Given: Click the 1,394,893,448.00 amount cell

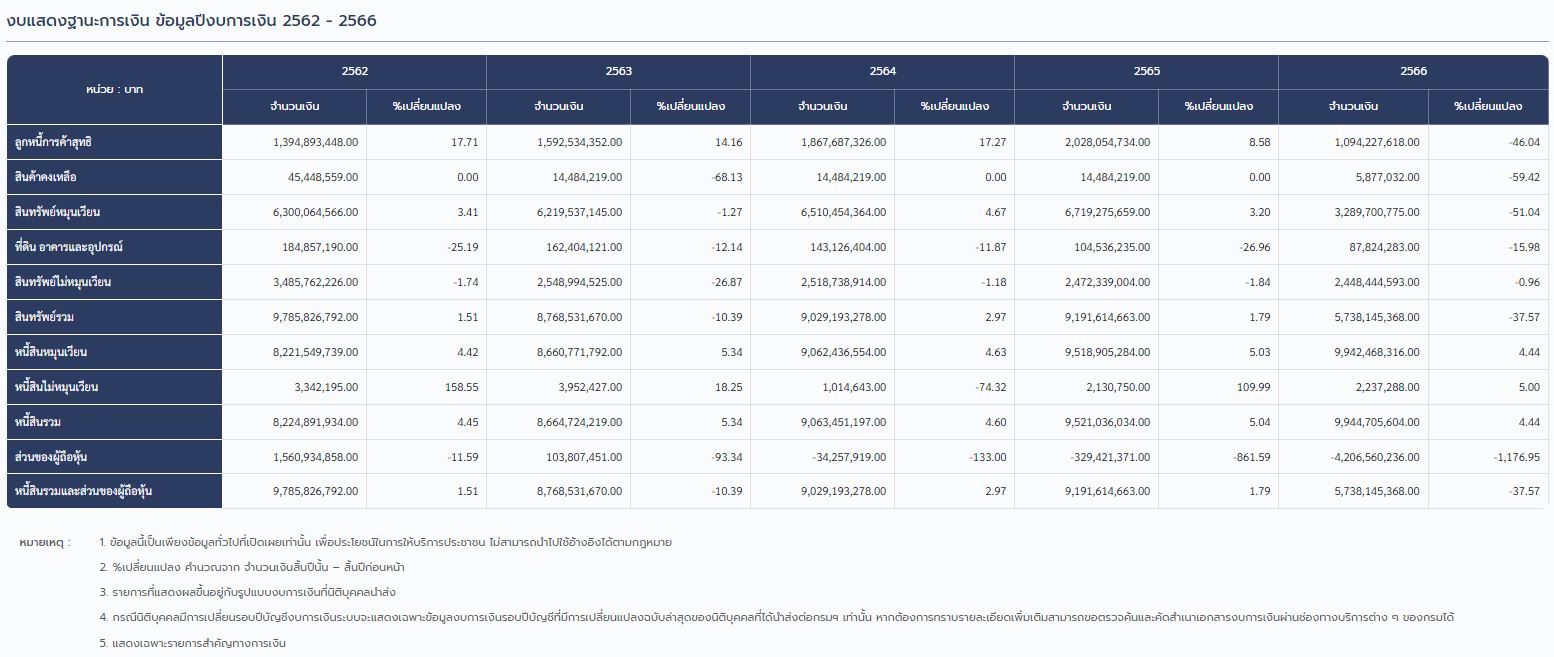Looking at the screenshot, I should [x=315, y=143].
